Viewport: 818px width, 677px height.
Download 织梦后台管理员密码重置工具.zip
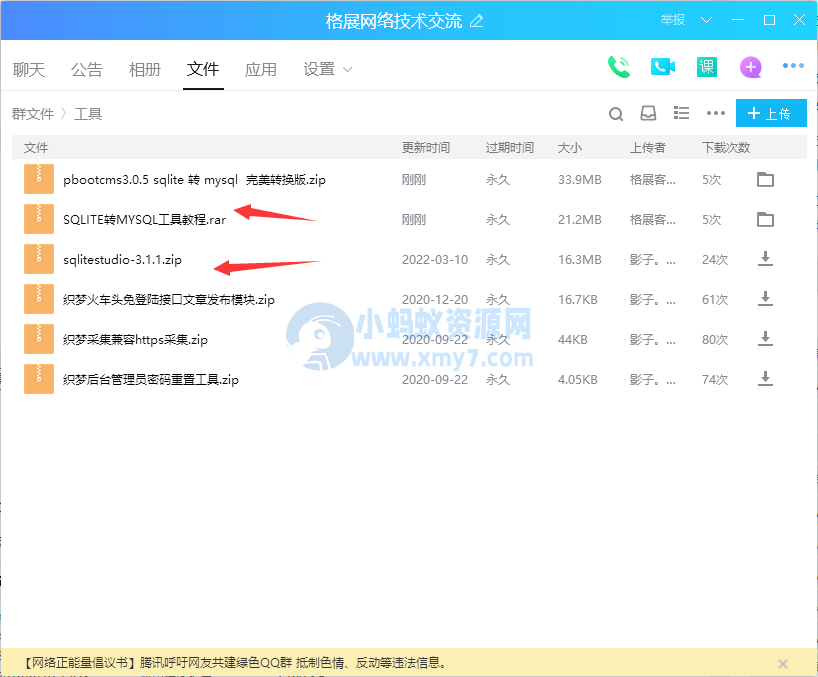[765, 379]
